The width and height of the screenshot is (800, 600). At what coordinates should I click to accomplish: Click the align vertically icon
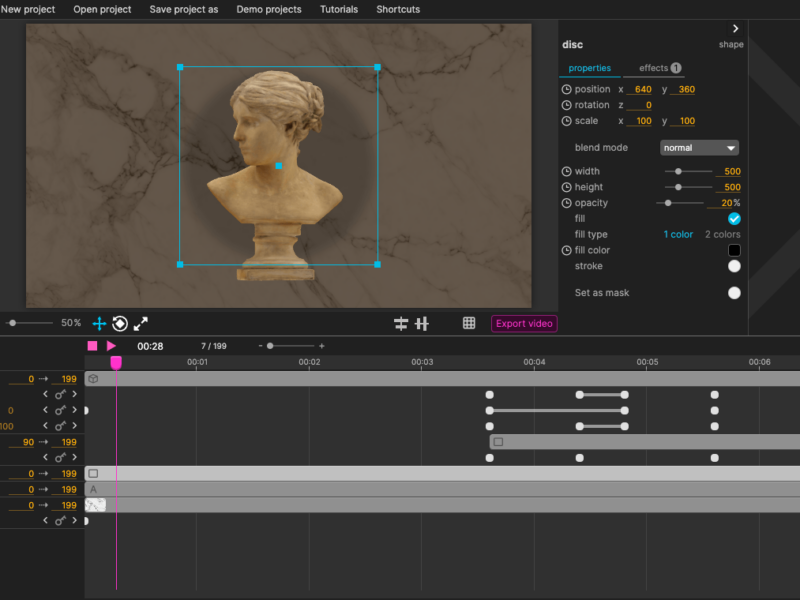[422, 323]
